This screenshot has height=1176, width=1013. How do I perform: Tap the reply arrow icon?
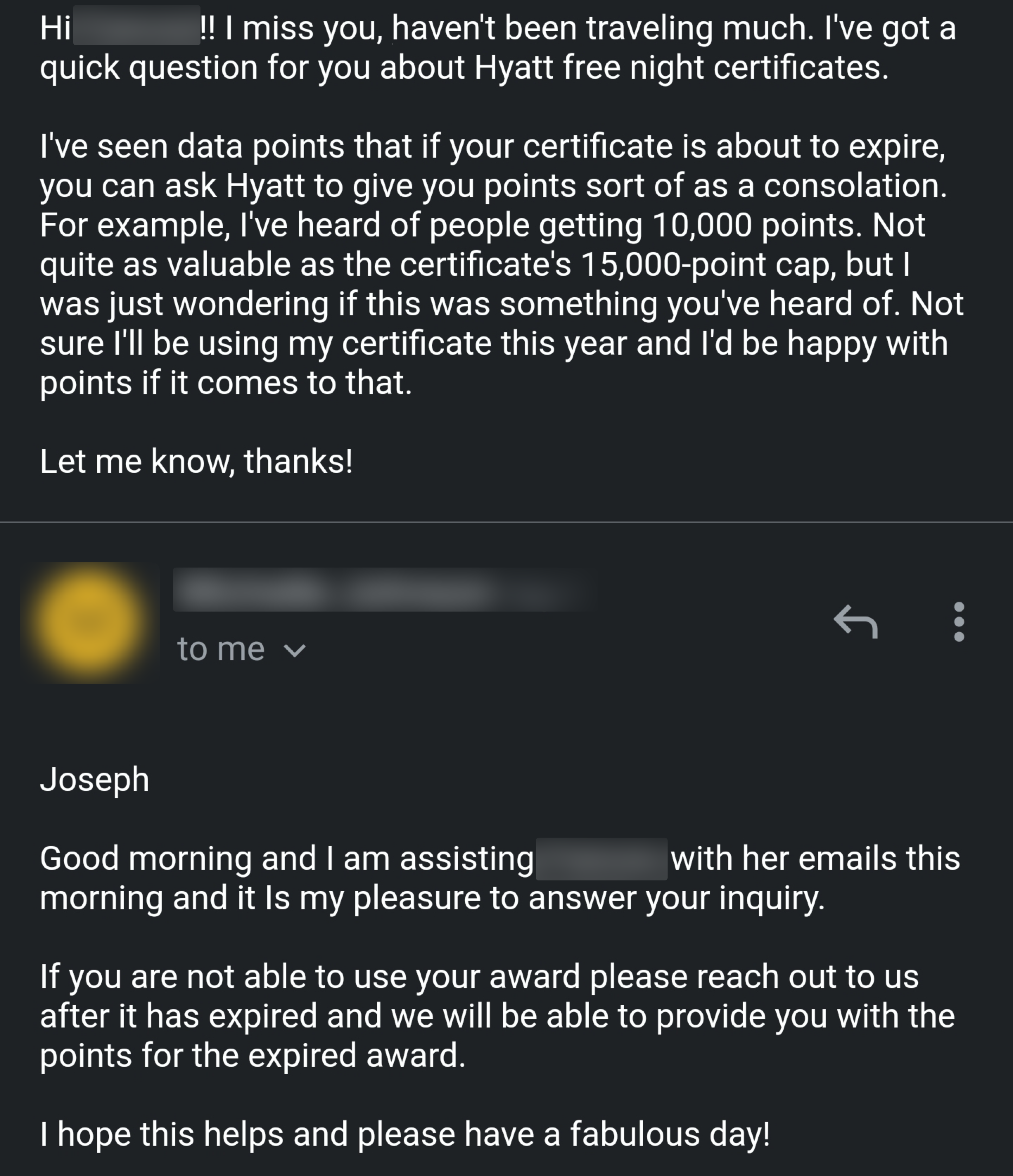pos(856,622)
